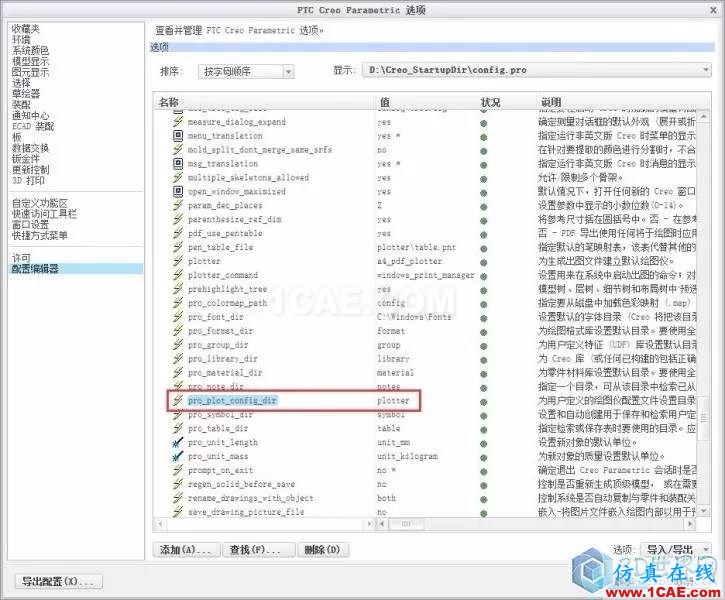Click the icon beside pro_material_dir
The image size is (725, 600).
coord(178,372)
